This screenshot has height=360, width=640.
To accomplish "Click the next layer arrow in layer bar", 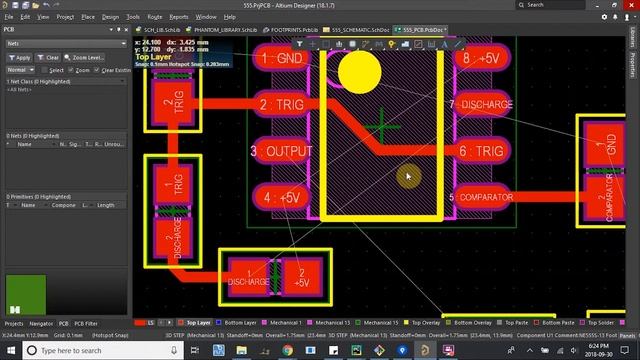I will click(169, 322).
